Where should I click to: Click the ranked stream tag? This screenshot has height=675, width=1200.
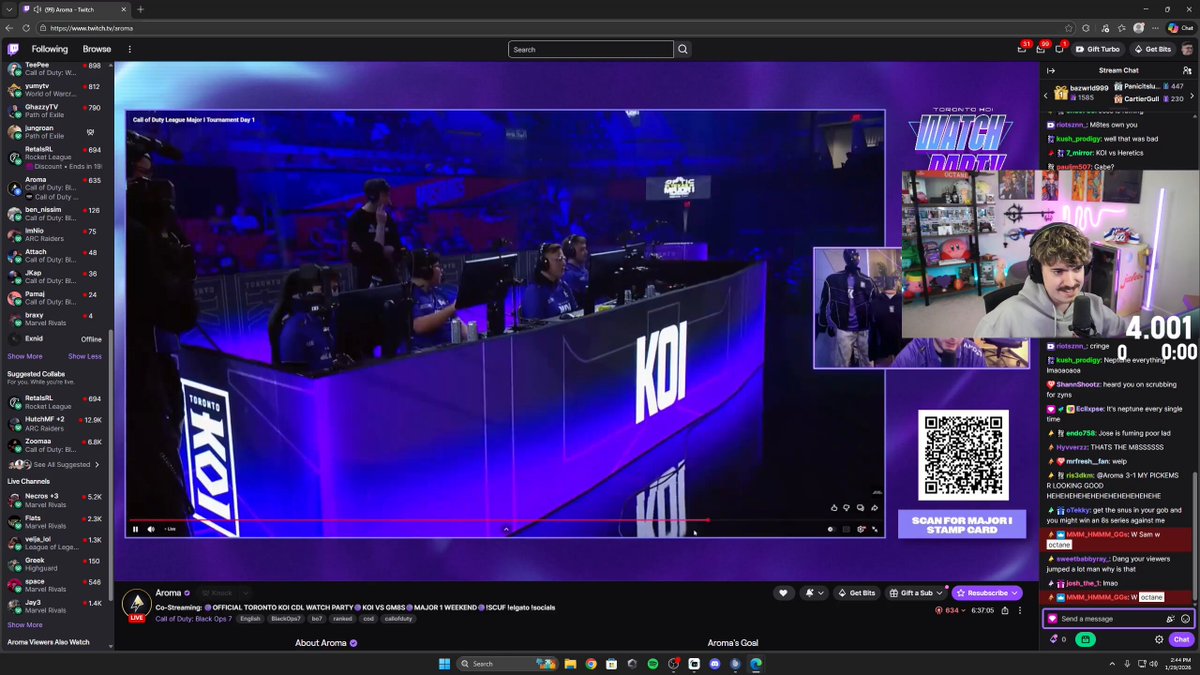[x=343, y=619]
